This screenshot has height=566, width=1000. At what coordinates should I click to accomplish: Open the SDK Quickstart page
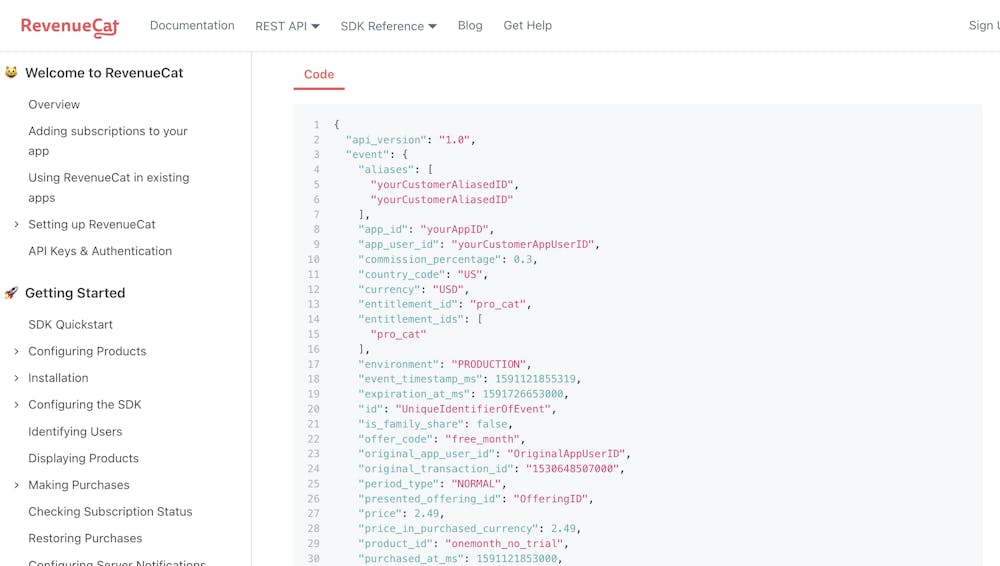(70, 324)
